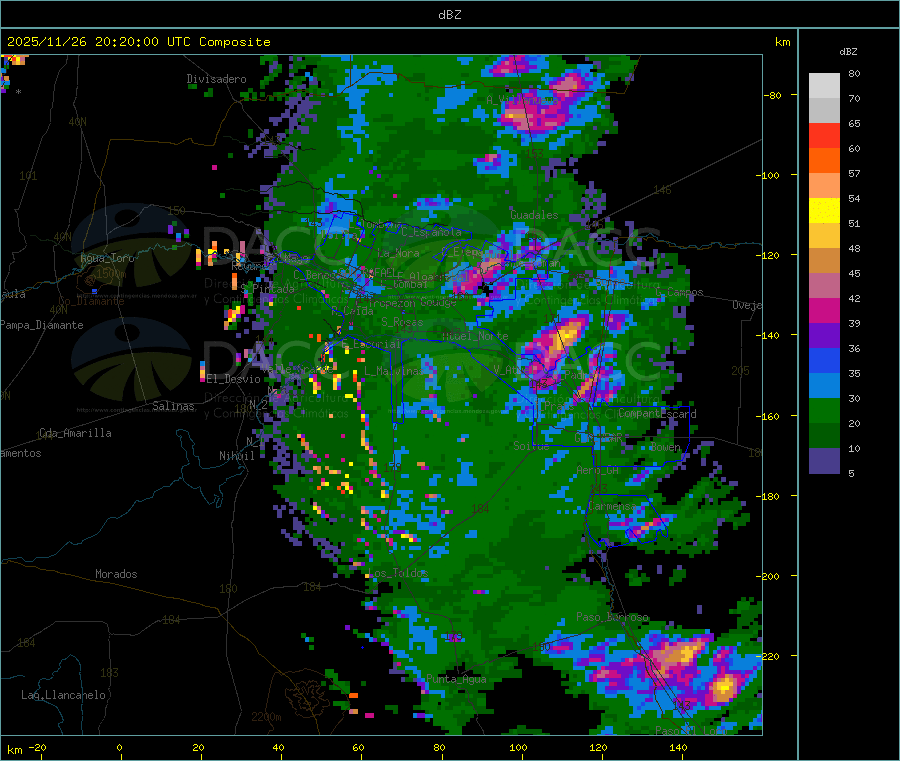Click the gold 48–51 dBZ legend swatch
The image size is (900, 761).
(824, 236)
